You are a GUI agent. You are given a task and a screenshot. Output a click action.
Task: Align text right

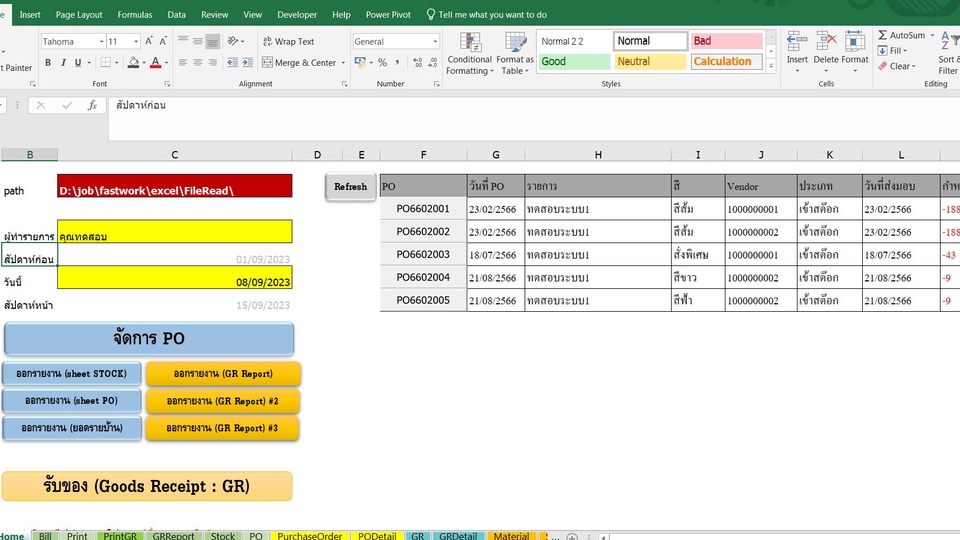[x=212, y=62]
